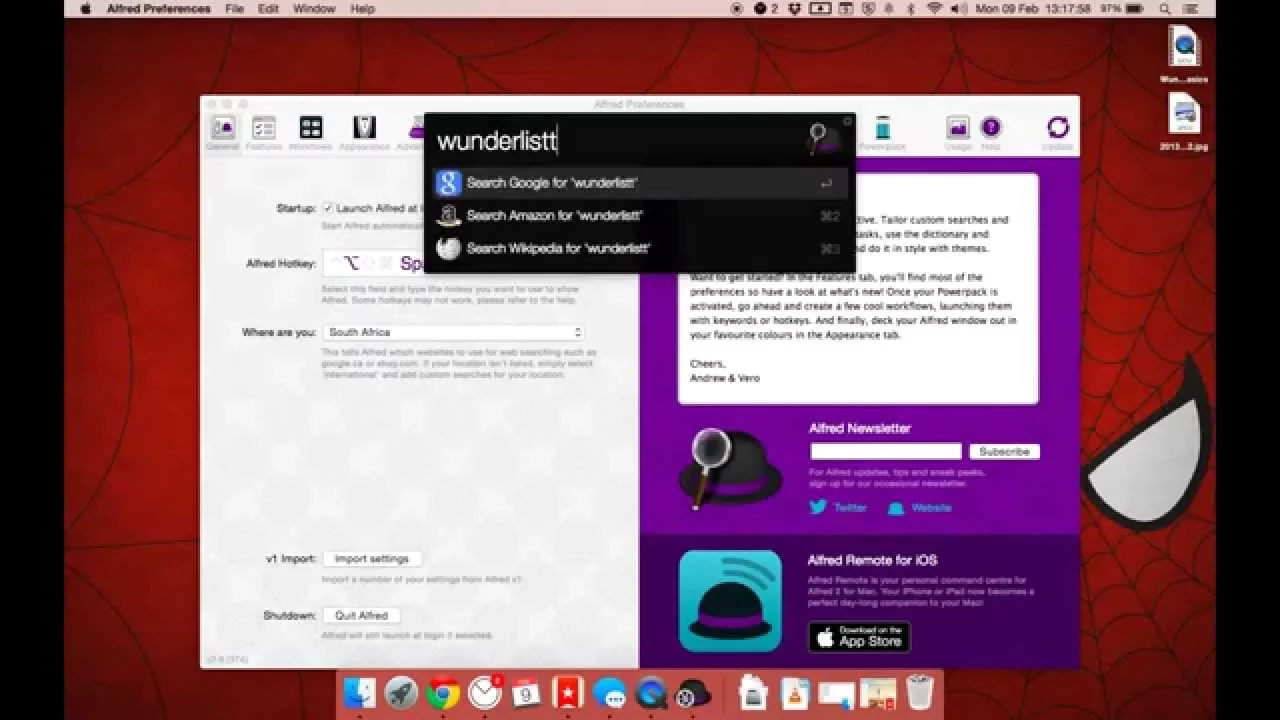The height and width of the screenshot is (720, 1280).
Task: Open Google Chrome from the Dock
Action: [443, 693]
